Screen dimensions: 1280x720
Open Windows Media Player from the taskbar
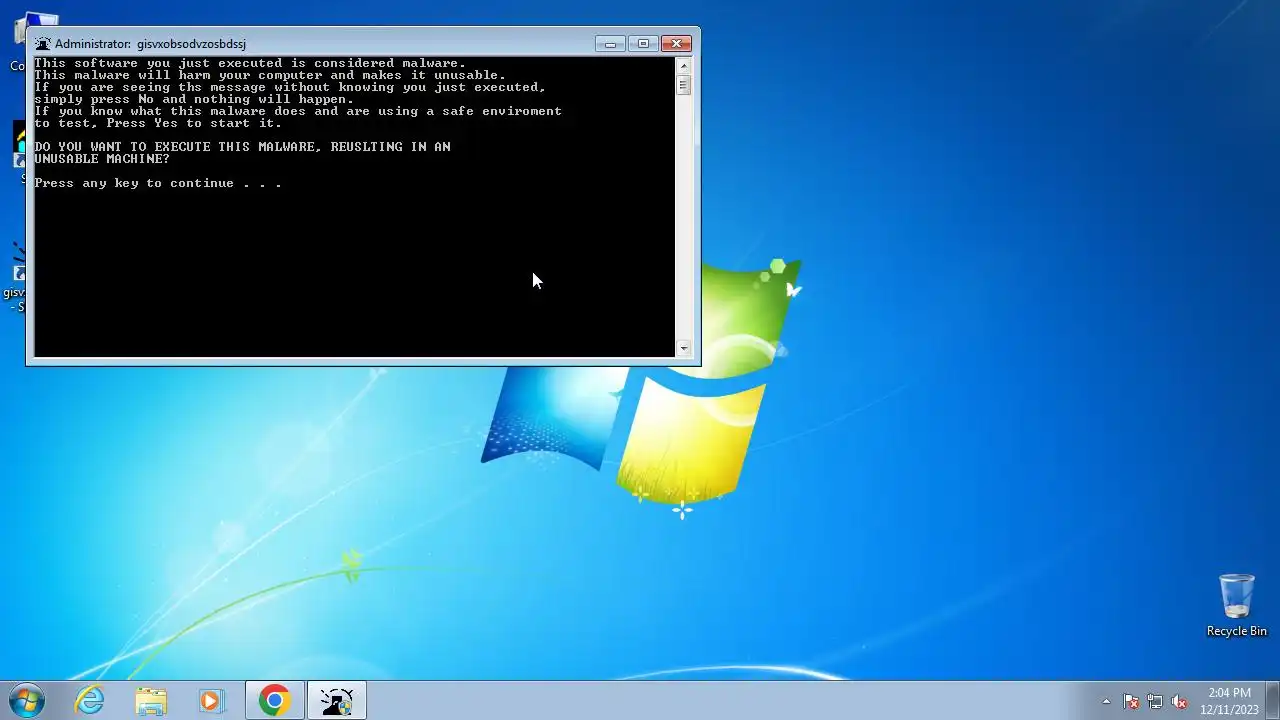click(x=211, y=700)
